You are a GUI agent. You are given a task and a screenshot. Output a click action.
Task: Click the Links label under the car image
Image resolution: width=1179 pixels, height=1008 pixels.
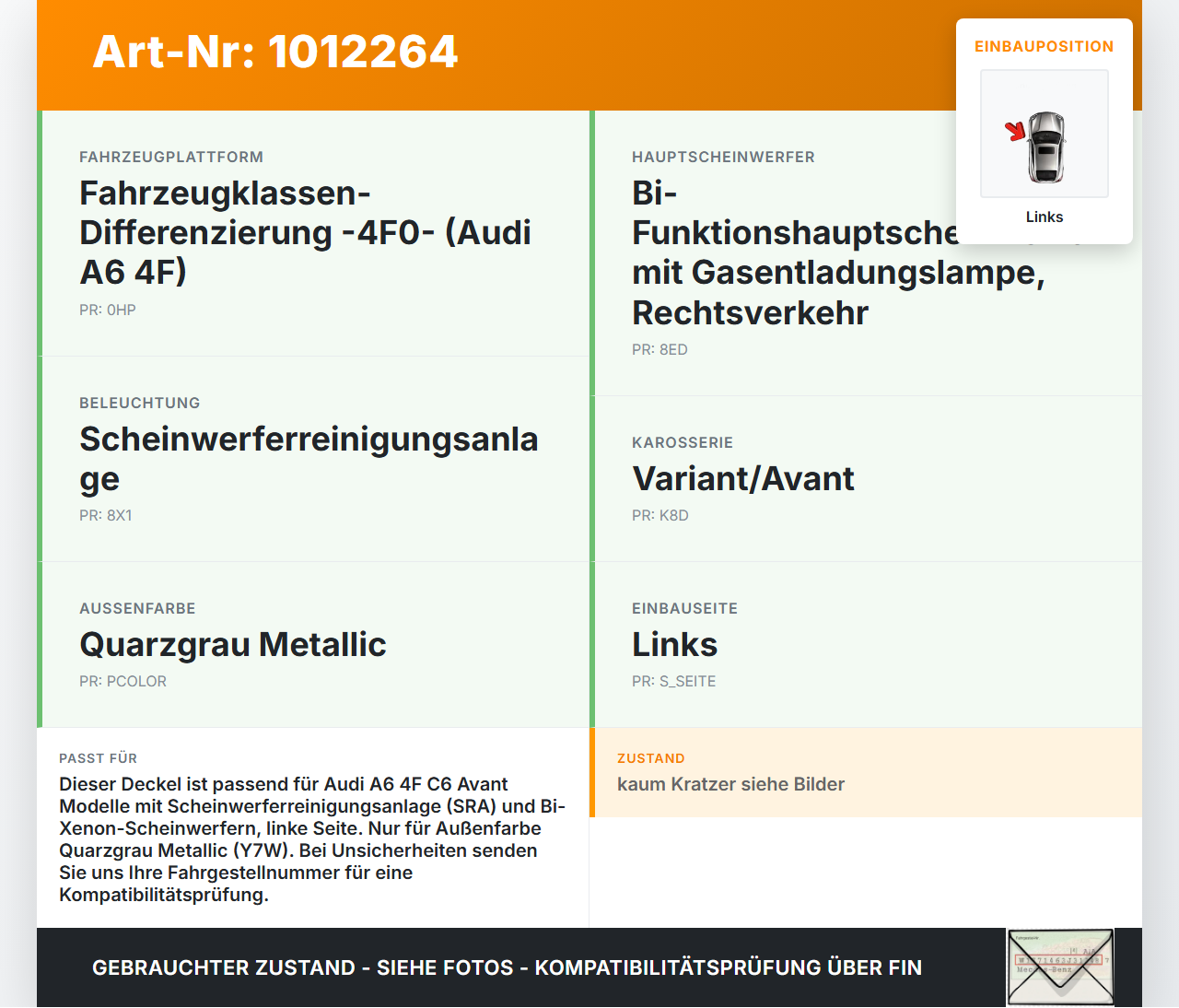click(x=1045, y=217)
